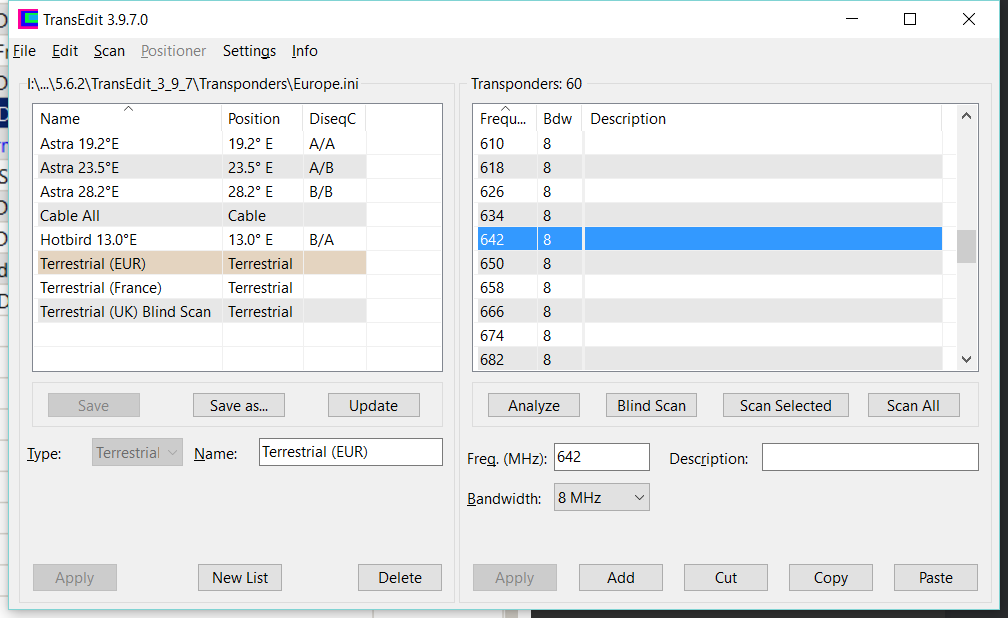This screenshot has width=1008, height=618.
Task: Open the Scan menu
Action: pos(109,51)
